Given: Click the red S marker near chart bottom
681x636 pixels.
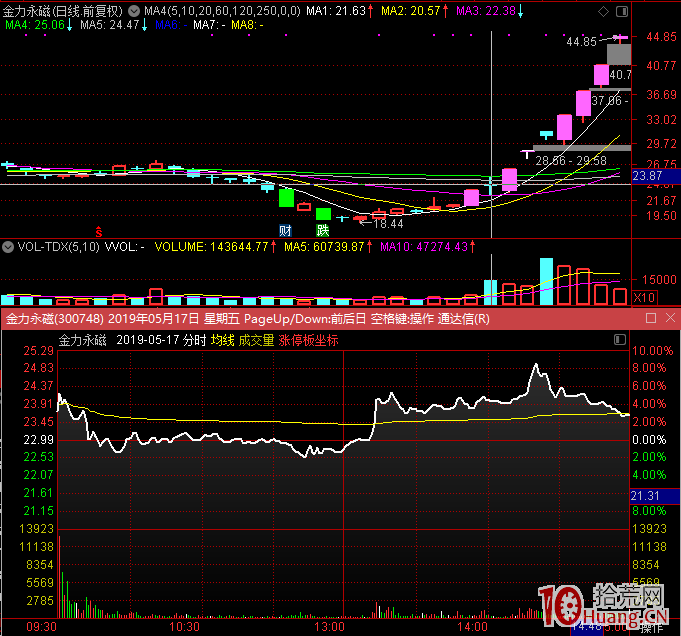Looking at the screenshot, I should (98, 229).
